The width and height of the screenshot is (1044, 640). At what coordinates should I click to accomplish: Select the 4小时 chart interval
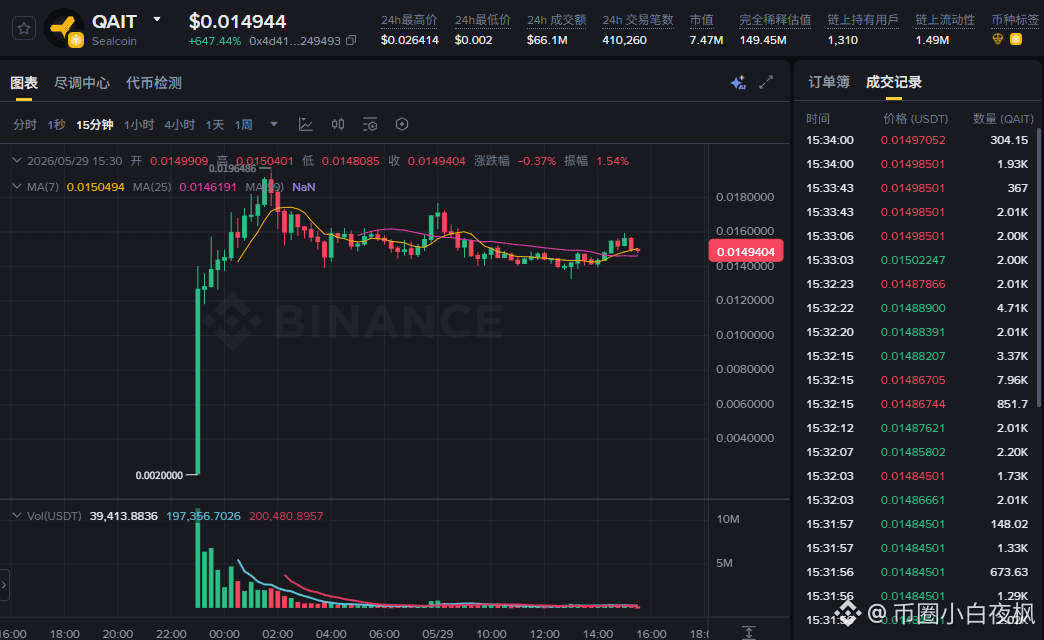tap(180, 125)
